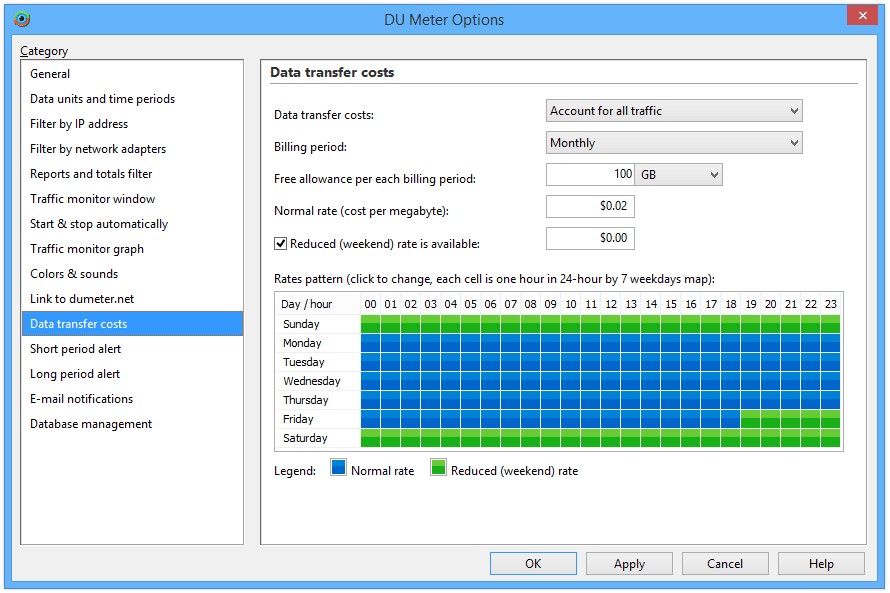Click the DU Meter app icon in title bar
890x593 pixels.
pyautogui.click(x=22, y=19)
